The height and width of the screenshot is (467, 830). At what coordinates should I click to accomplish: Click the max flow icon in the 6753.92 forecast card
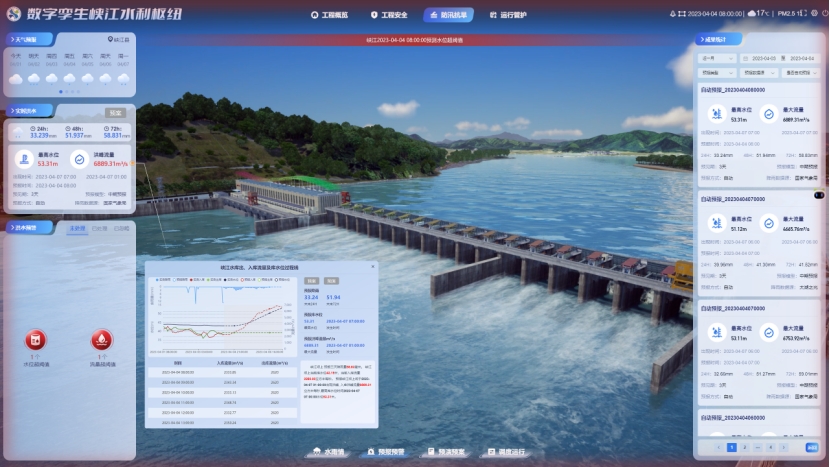click(769, 333)
